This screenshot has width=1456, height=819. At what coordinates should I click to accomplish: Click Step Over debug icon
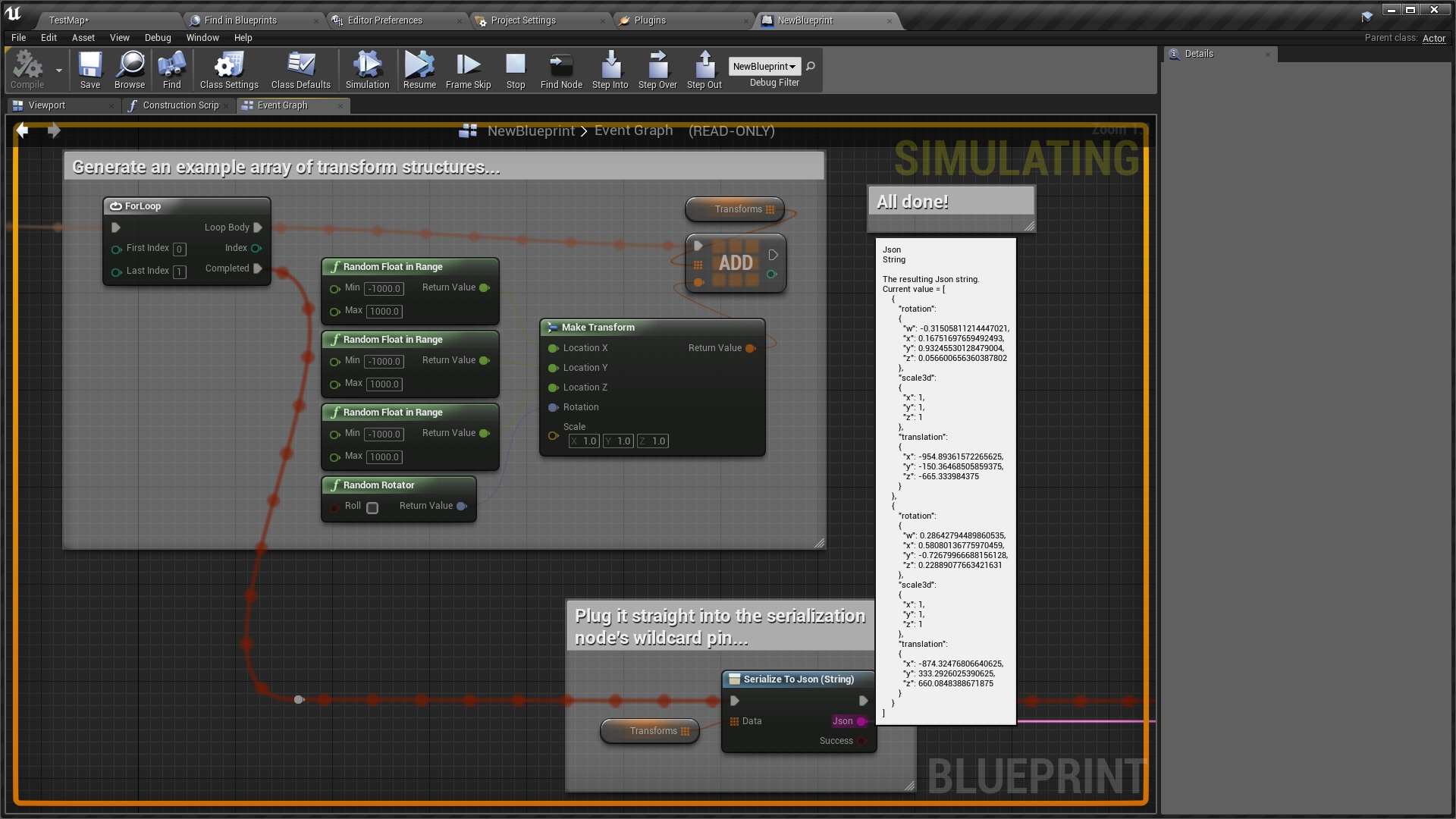(x=657, y=70)
